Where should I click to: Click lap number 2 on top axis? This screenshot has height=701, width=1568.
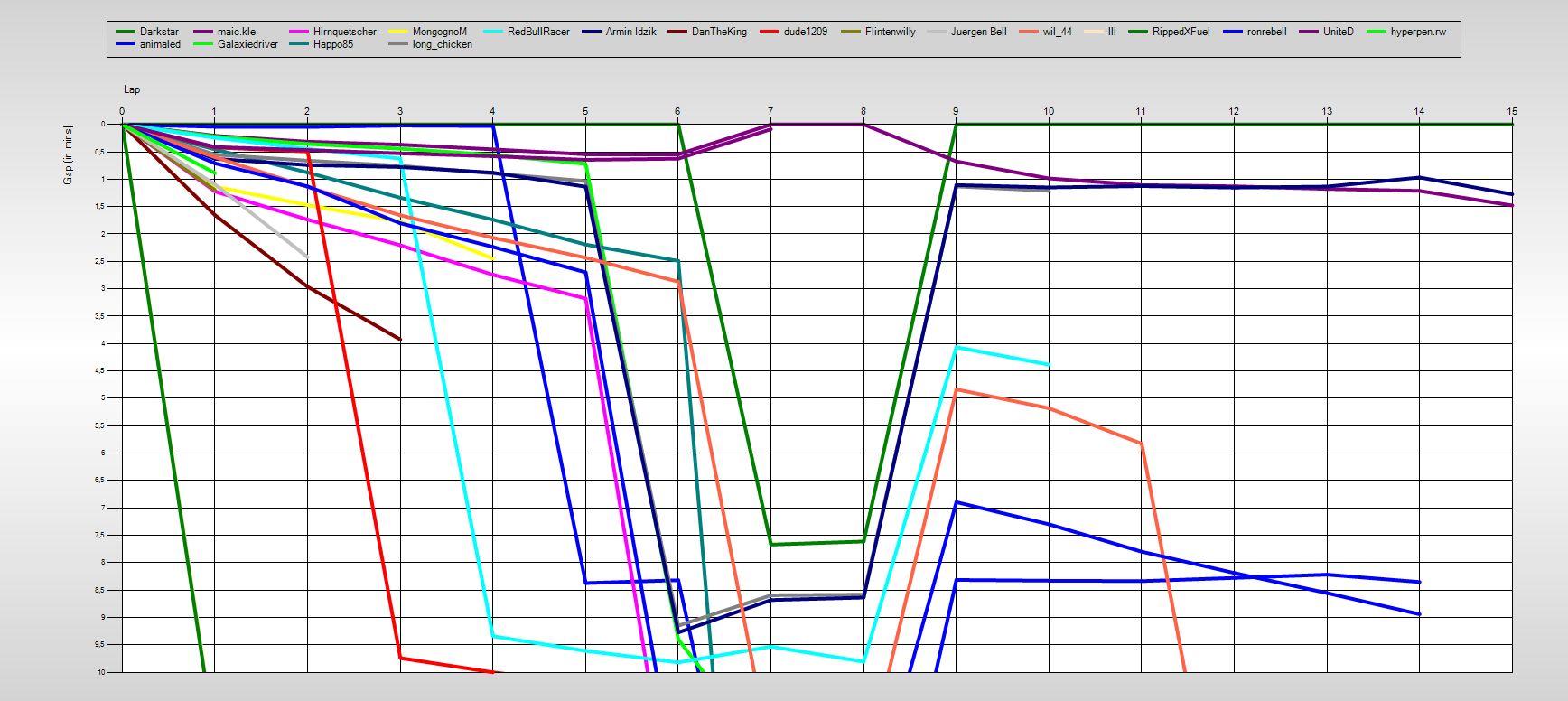coord(307,112)
